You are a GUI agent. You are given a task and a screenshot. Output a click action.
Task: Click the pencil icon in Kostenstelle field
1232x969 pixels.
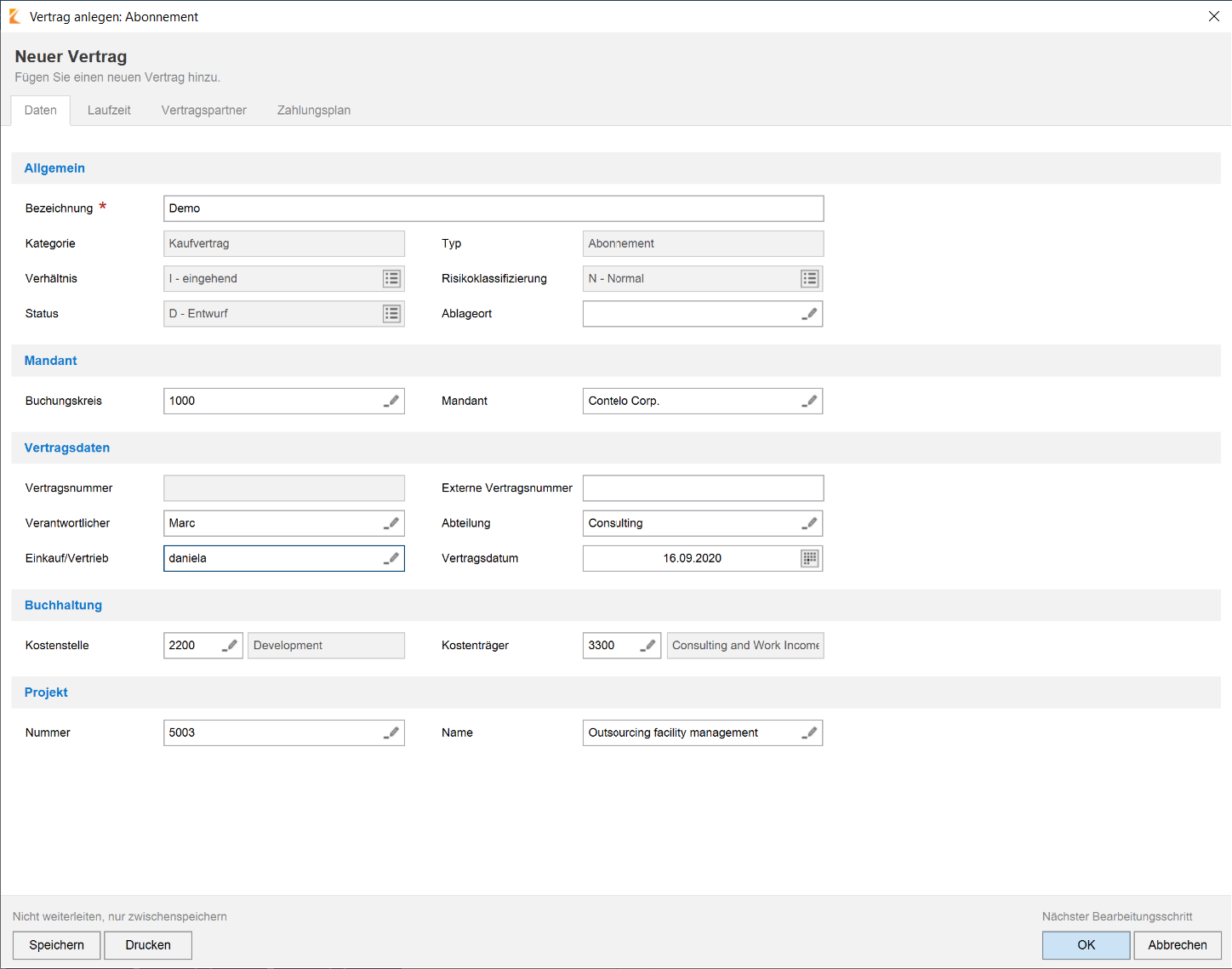coord(230,646)
